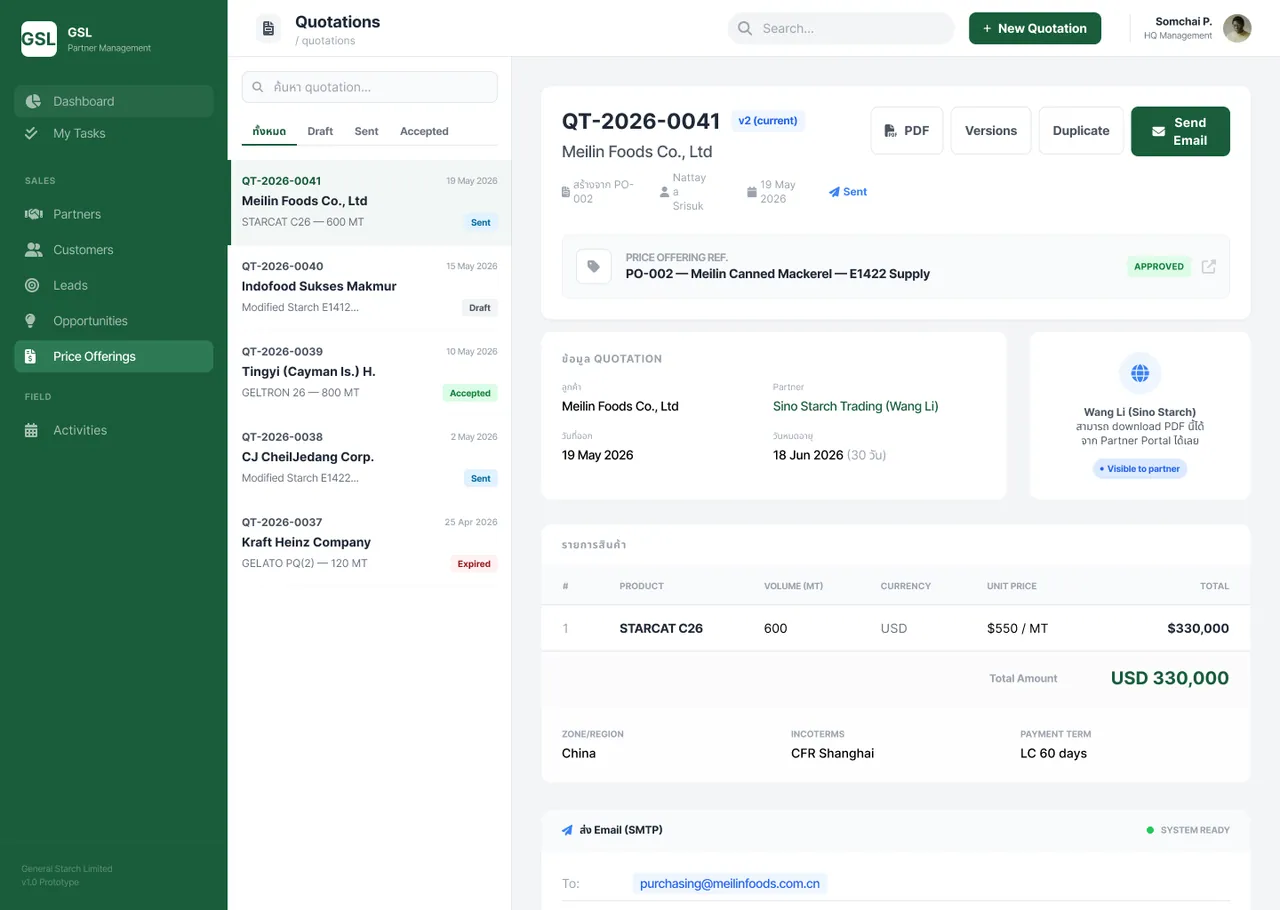This screenshot has height=910, width=1280.
Task: Click the Visible to partner badge
Action: click(1140, 469)
